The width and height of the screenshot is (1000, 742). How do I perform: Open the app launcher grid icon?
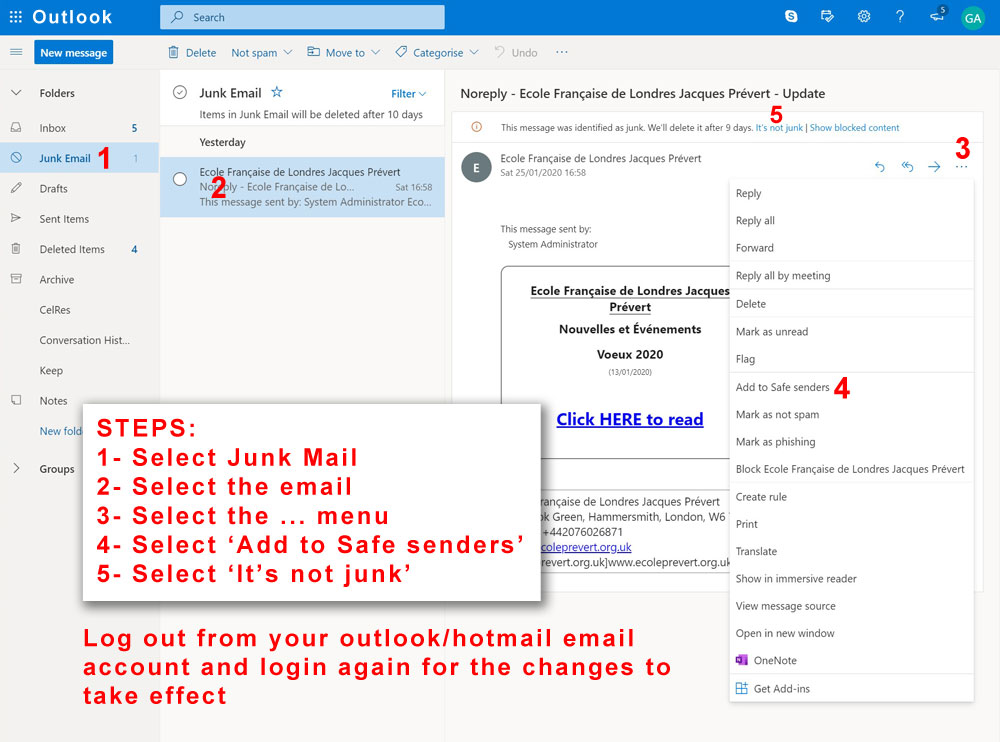click(16, 17)
